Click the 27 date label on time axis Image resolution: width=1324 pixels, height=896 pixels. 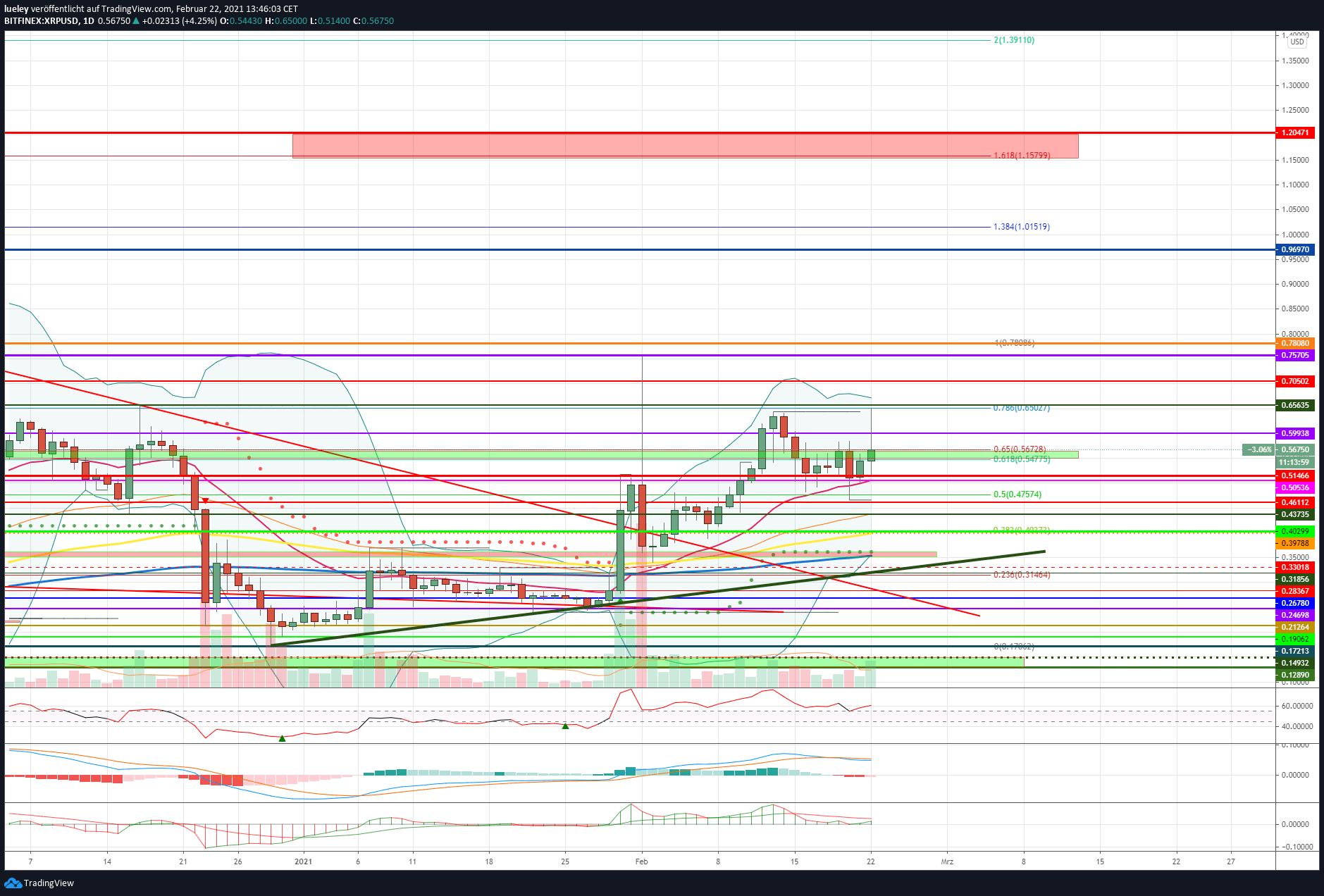1231,861
